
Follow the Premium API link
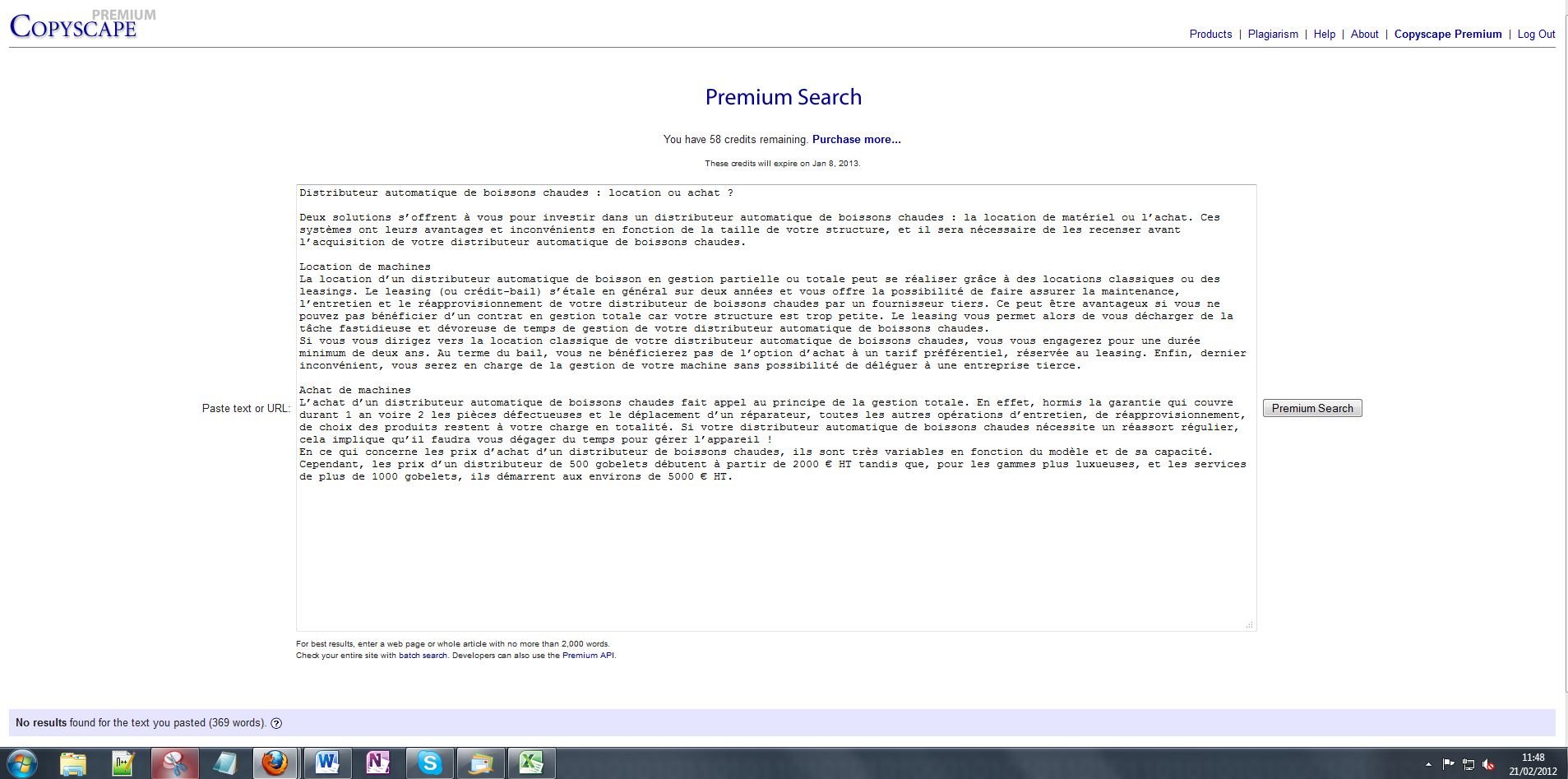(588, 656)
